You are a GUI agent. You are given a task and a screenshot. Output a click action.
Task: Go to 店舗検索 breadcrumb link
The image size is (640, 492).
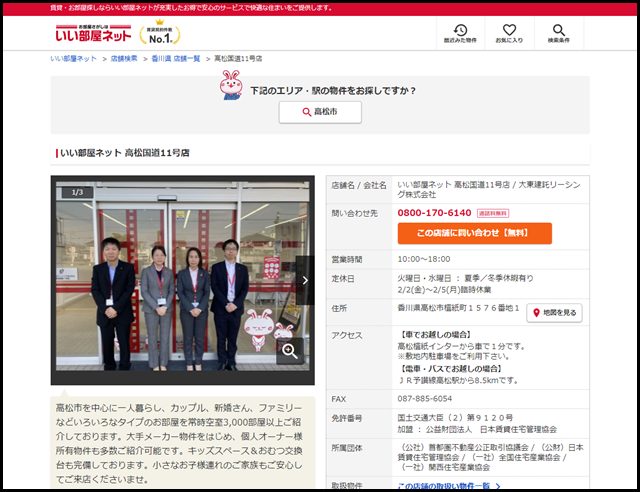coord(124,59)
